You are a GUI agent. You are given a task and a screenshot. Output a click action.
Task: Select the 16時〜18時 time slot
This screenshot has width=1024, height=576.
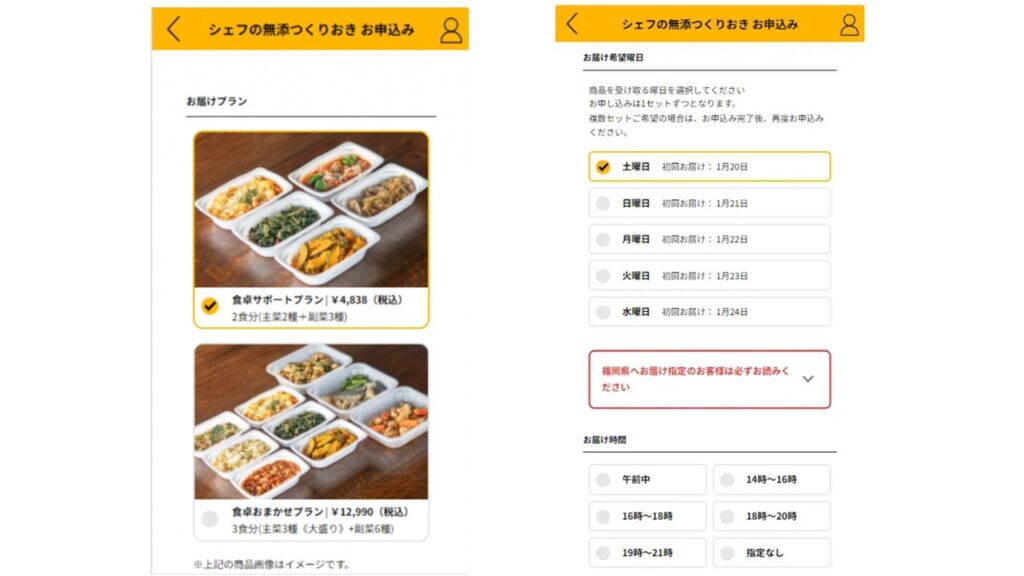click(647, 516)
